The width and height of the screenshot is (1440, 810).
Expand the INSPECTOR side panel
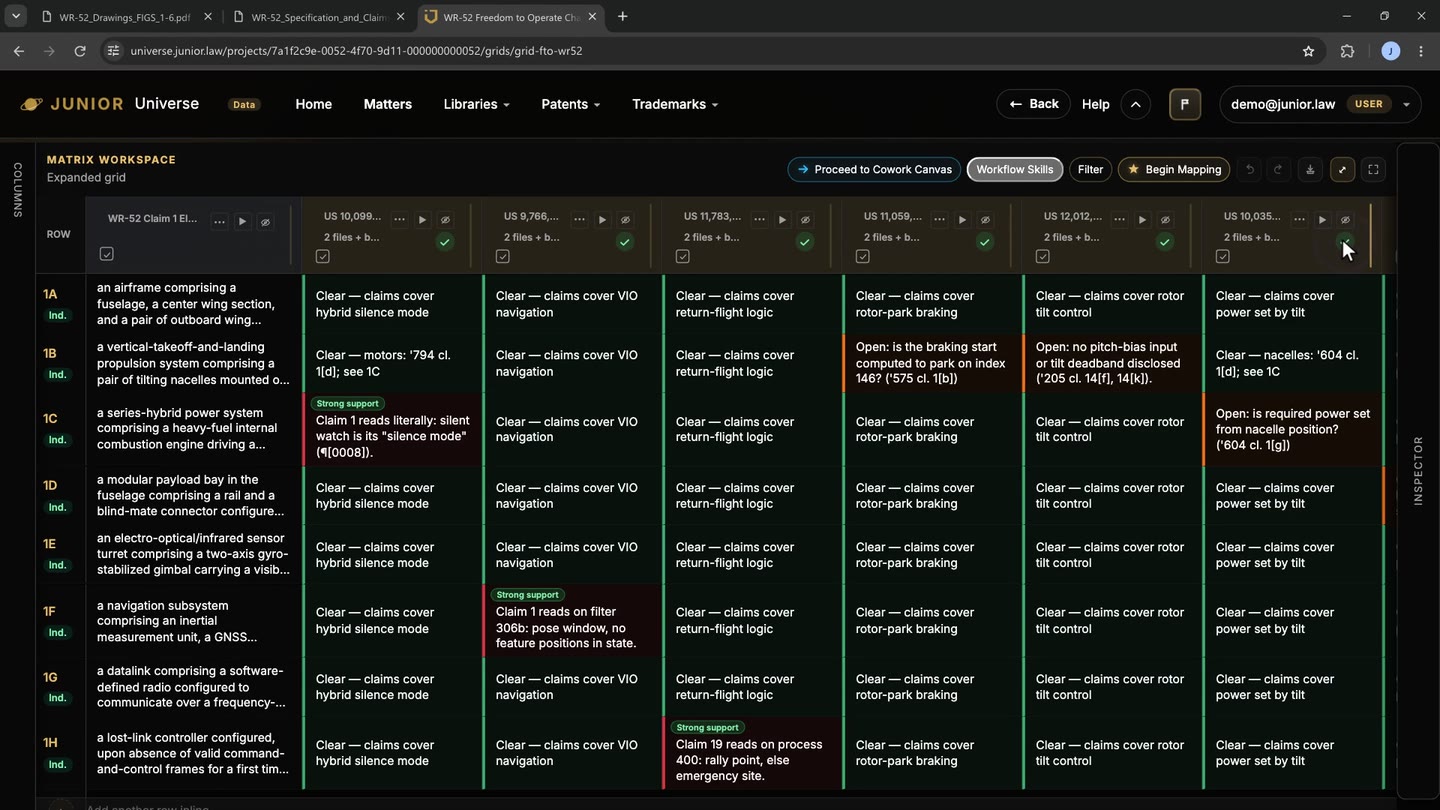click(x=1418, y=470)
